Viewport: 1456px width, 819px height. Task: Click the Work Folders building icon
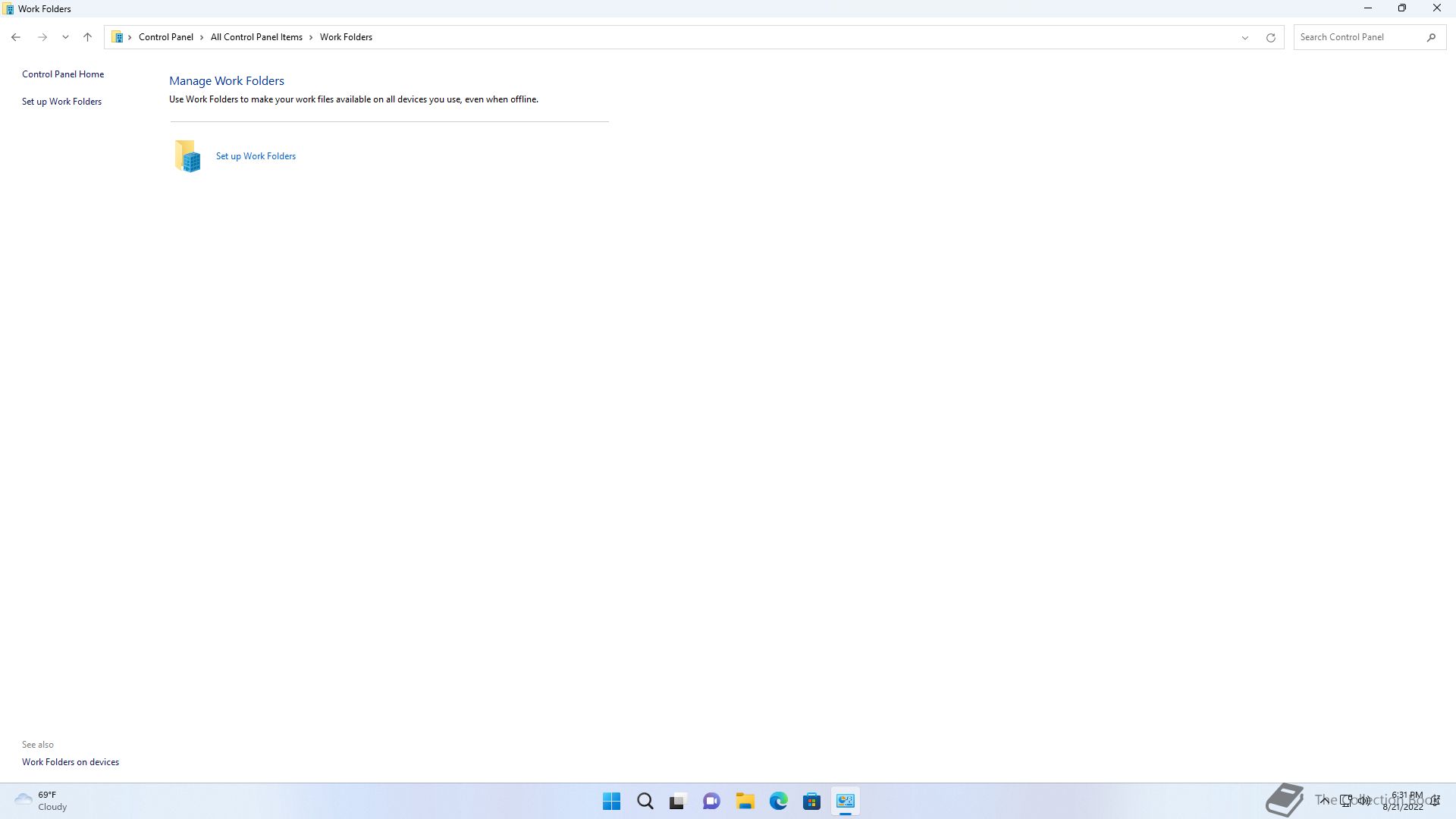[x=187, y=156]
